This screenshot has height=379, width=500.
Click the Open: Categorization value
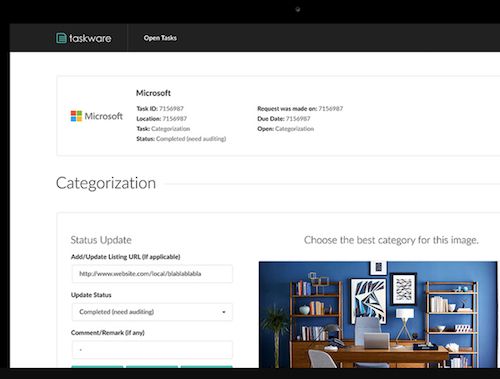click(295, 129)
